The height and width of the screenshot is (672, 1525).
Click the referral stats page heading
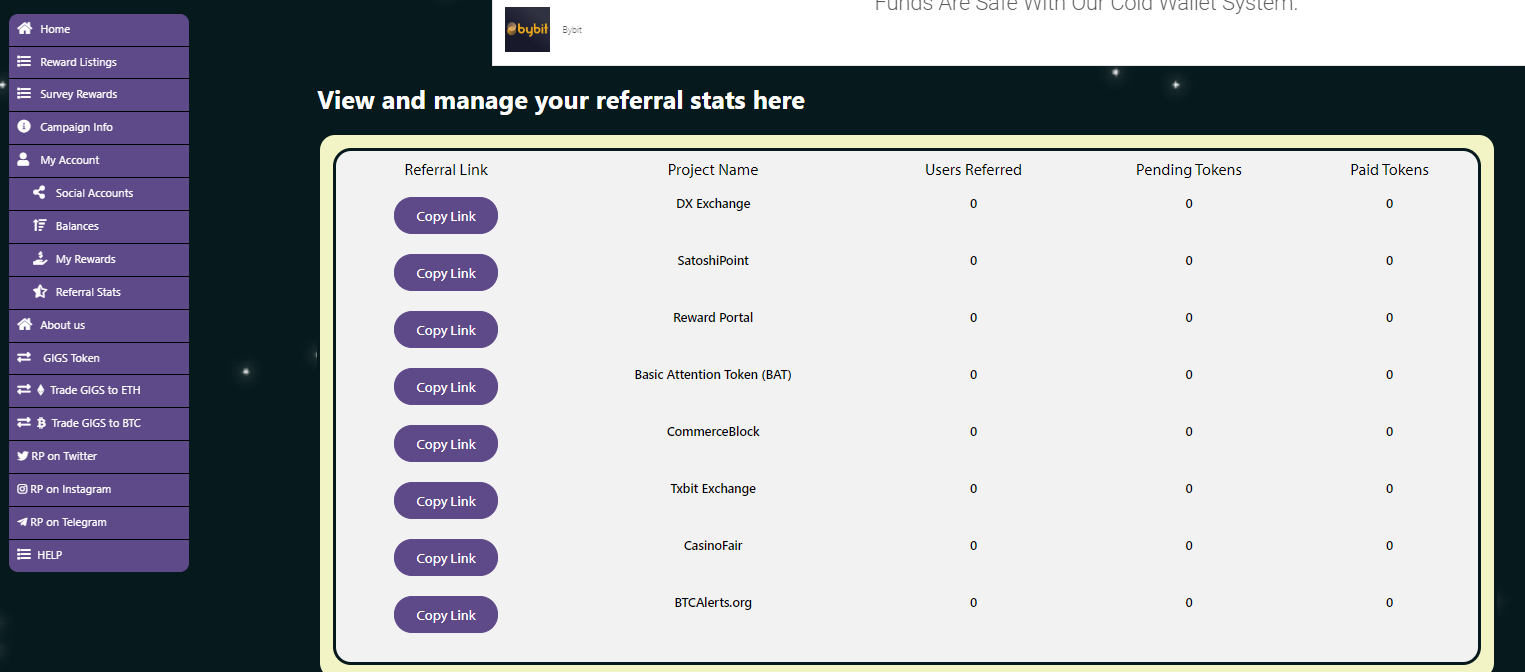tap(561, 100)
